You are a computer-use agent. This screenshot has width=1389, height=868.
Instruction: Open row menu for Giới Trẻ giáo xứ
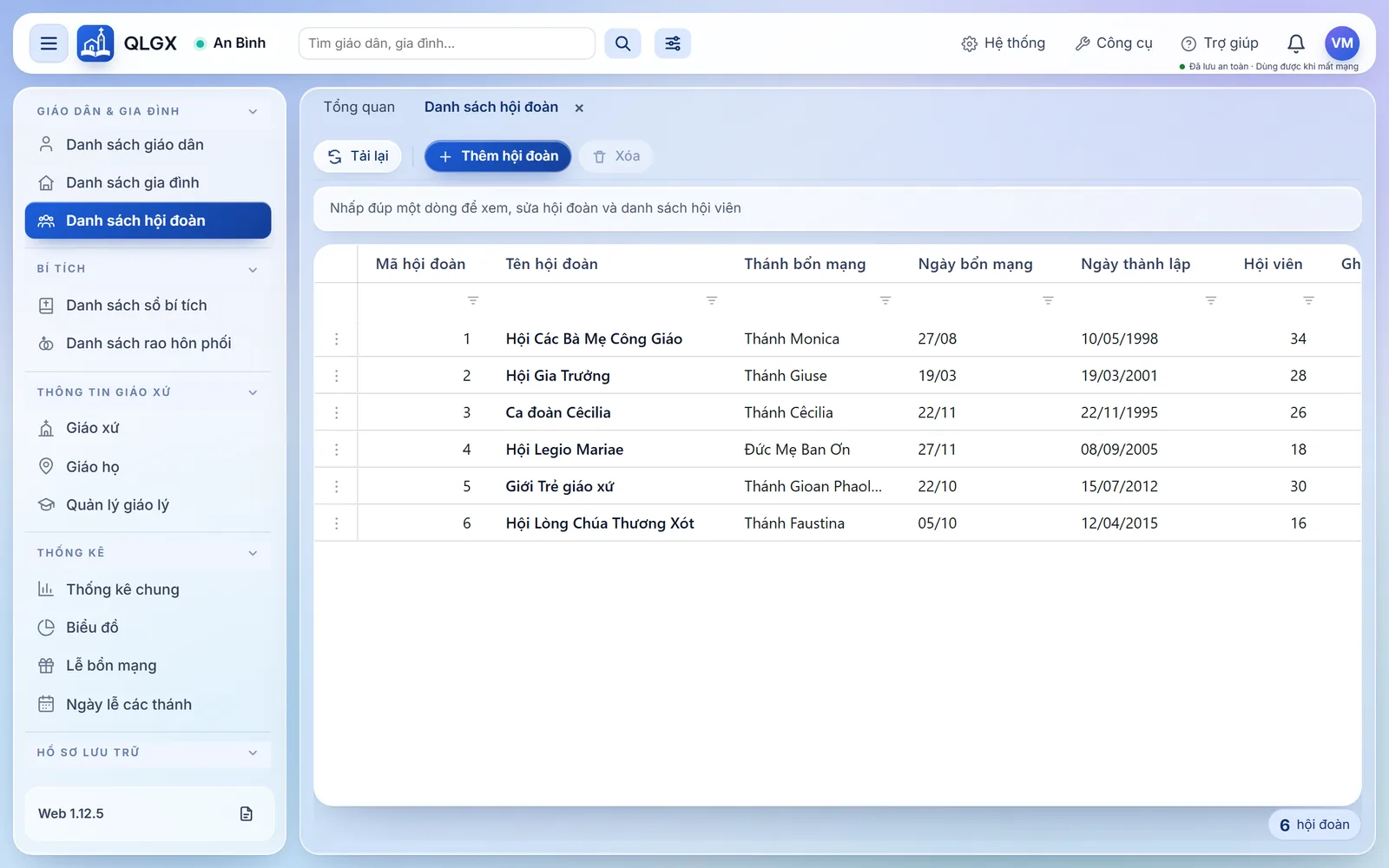click(x=337, y=486)
